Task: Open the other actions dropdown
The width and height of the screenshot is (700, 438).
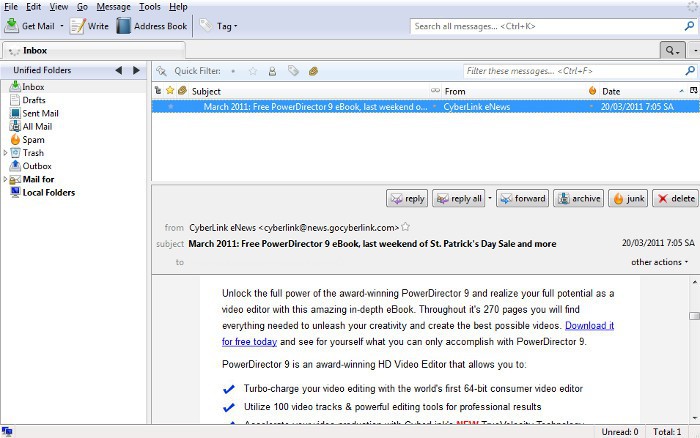Action: click(659, 262)
